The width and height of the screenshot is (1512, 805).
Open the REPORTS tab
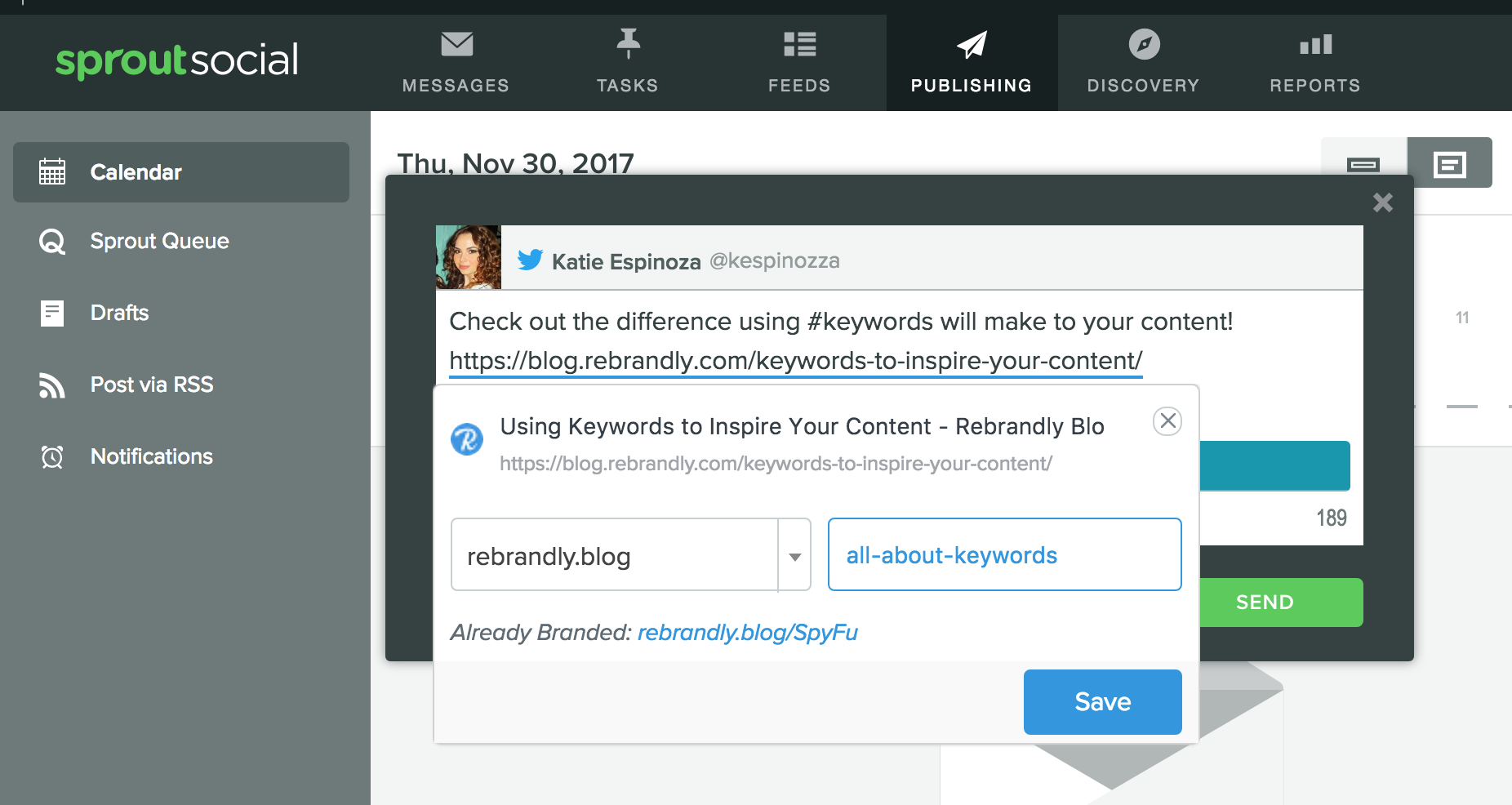(x=1315, y=64)
